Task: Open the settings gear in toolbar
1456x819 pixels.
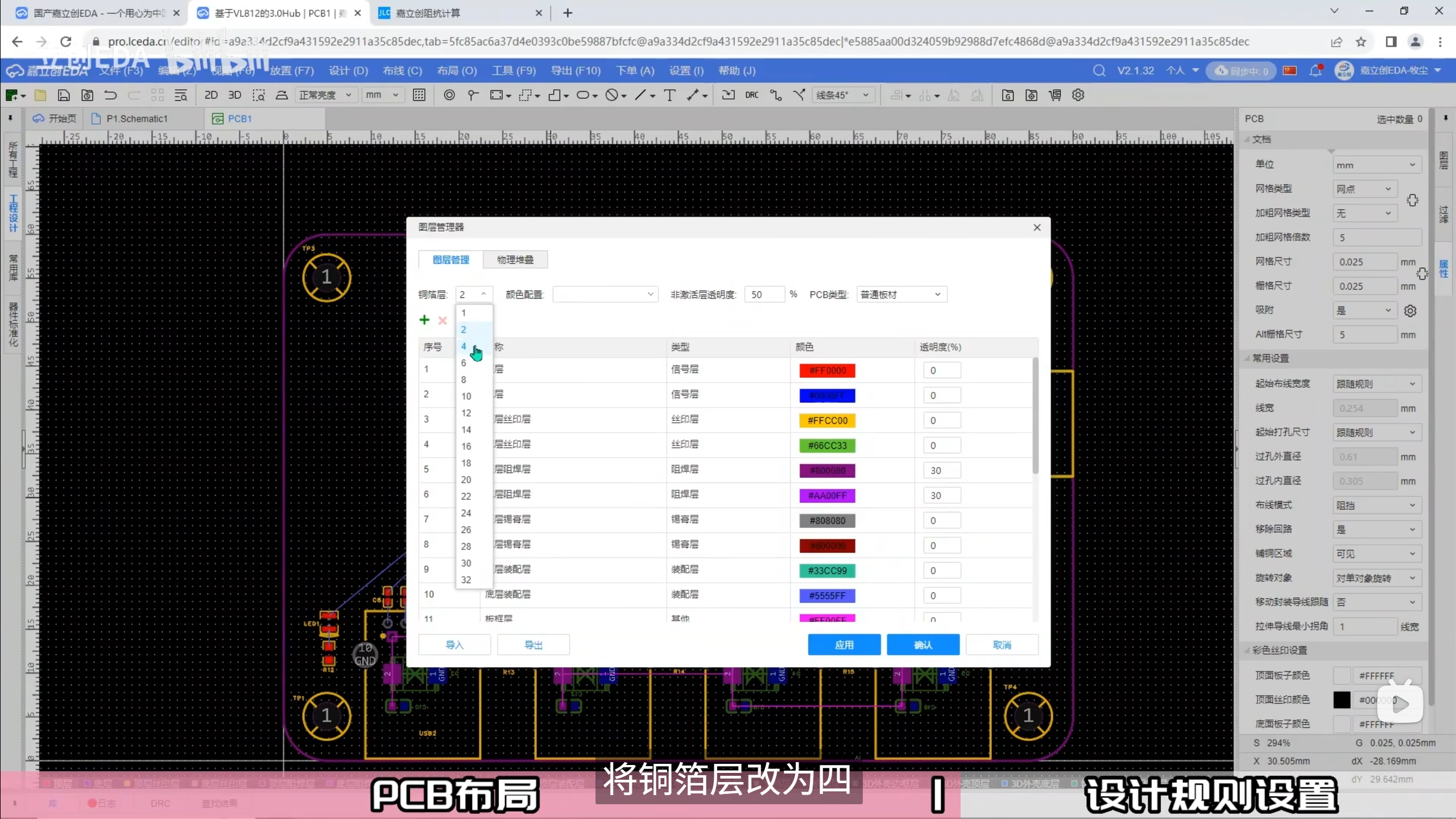Action: click(1078, 95)
